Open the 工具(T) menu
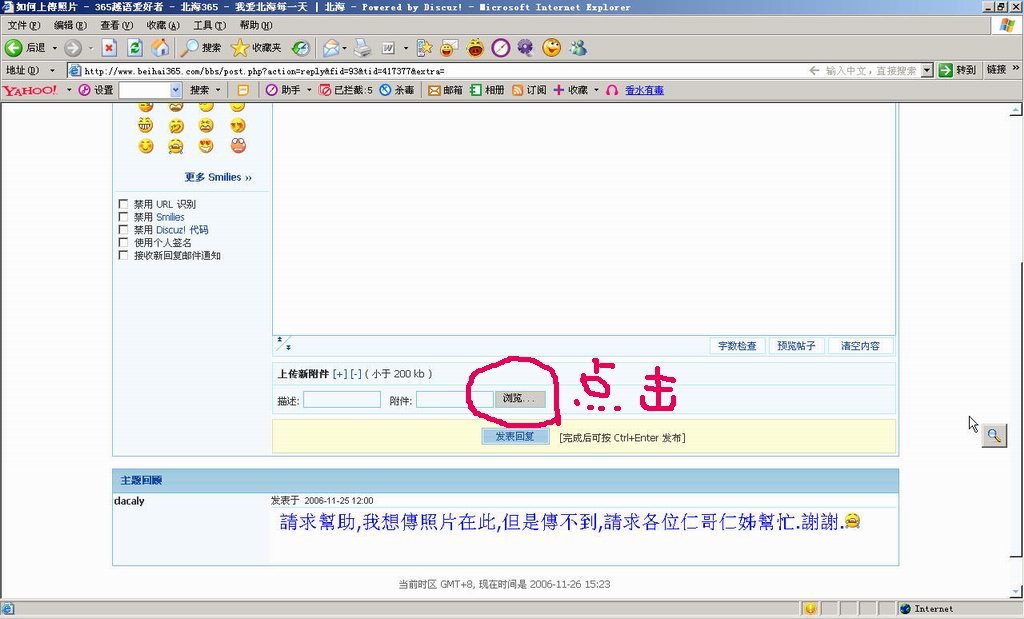The image size is (1024, 619). pos(209,25)
